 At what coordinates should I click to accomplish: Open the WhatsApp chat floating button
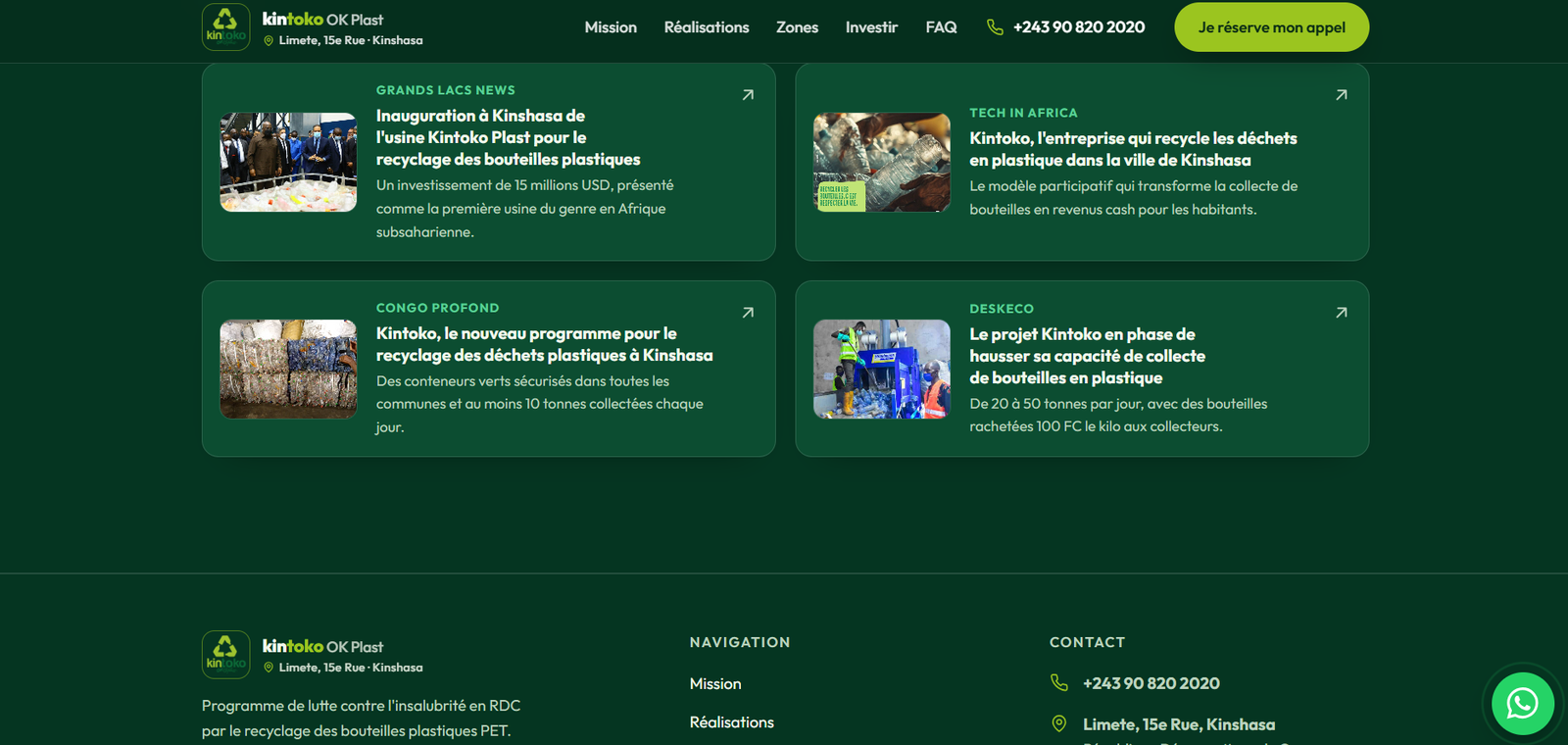click(1522, 703)
